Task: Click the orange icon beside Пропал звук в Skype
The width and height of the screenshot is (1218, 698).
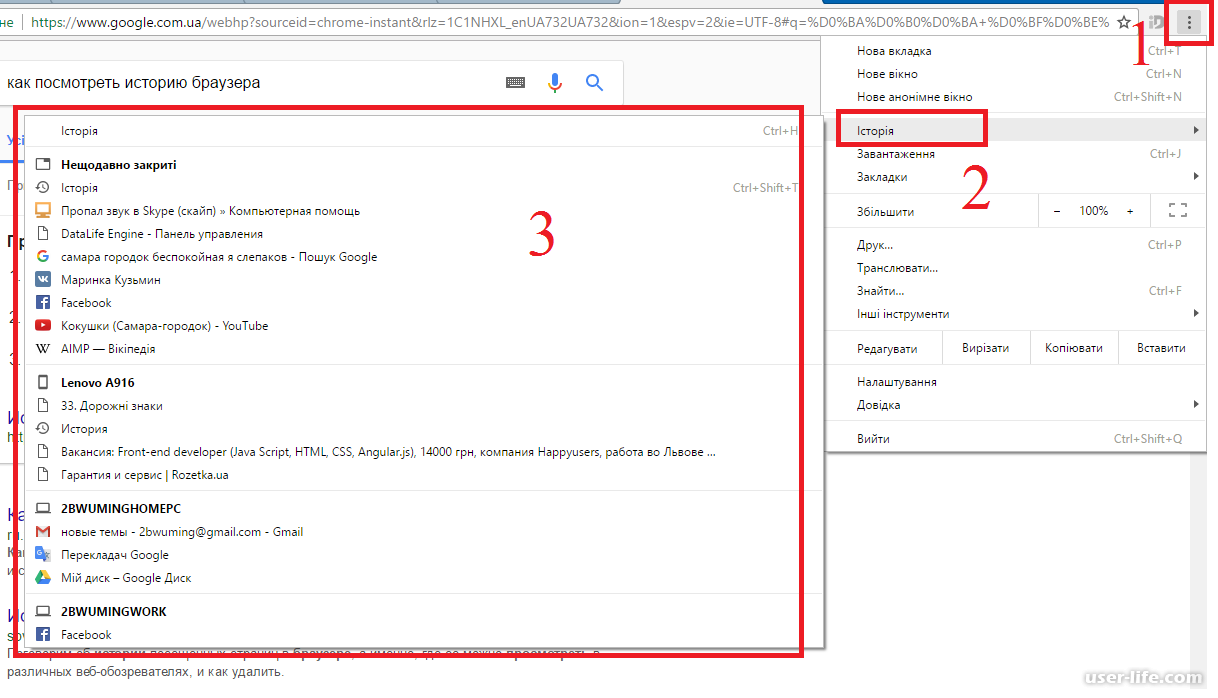Action: [43, 211]
